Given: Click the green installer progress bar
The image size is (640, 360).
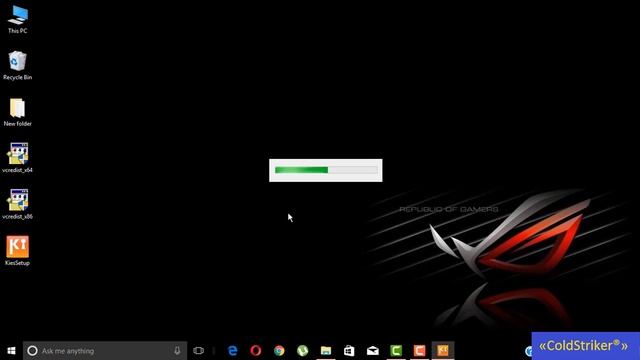Looking at the screenshot, I should click(326, 170).
